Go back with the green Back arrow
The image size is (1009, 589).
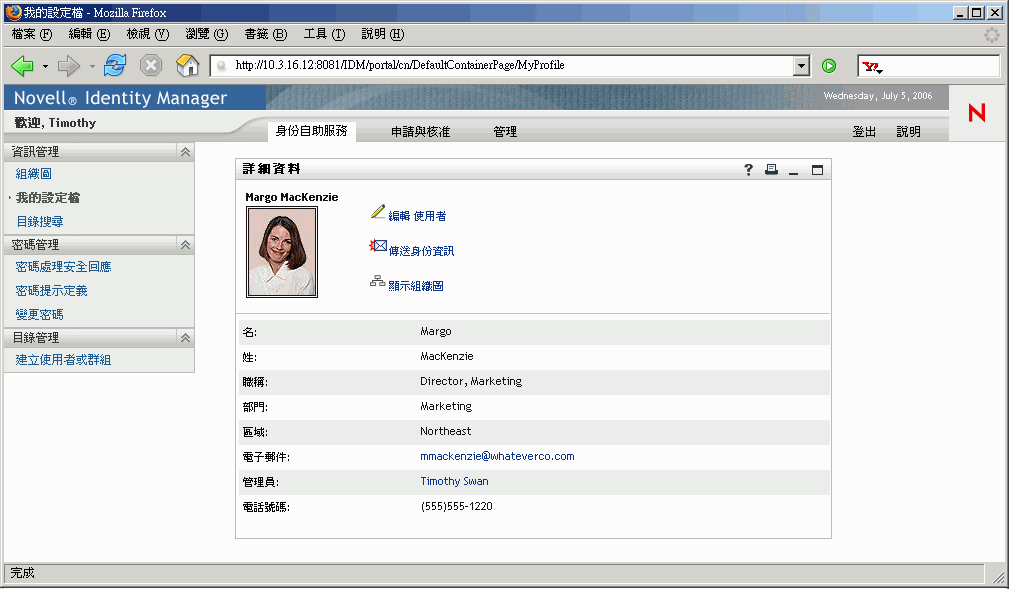click(23, 65)
